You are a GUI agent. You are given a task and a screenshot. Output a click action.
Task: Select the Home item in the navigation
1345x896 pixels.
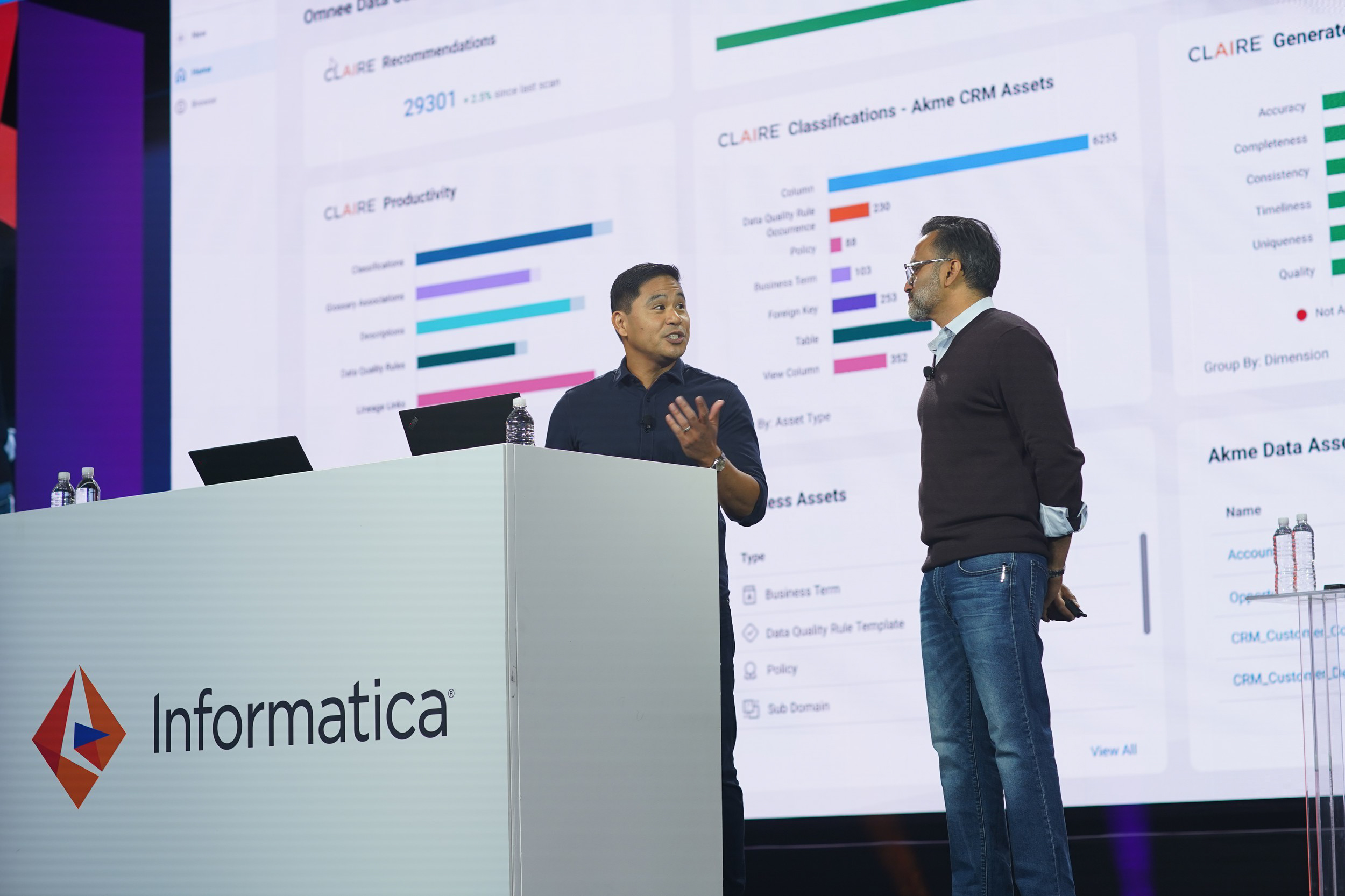[x=201, y=71]
